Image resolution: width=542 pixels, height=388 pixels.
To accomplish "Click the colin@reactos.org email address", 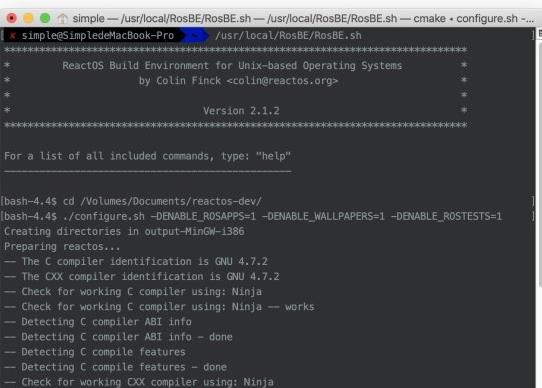I will 282,81.
